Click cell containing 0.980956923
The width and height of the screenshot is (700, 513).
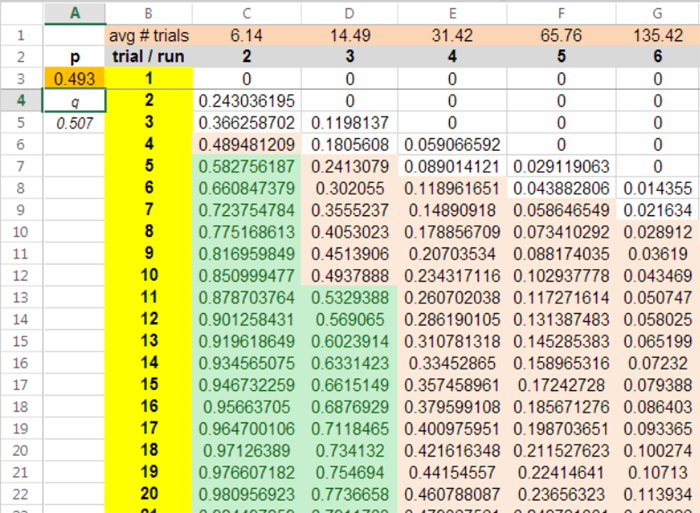(246, 494)
